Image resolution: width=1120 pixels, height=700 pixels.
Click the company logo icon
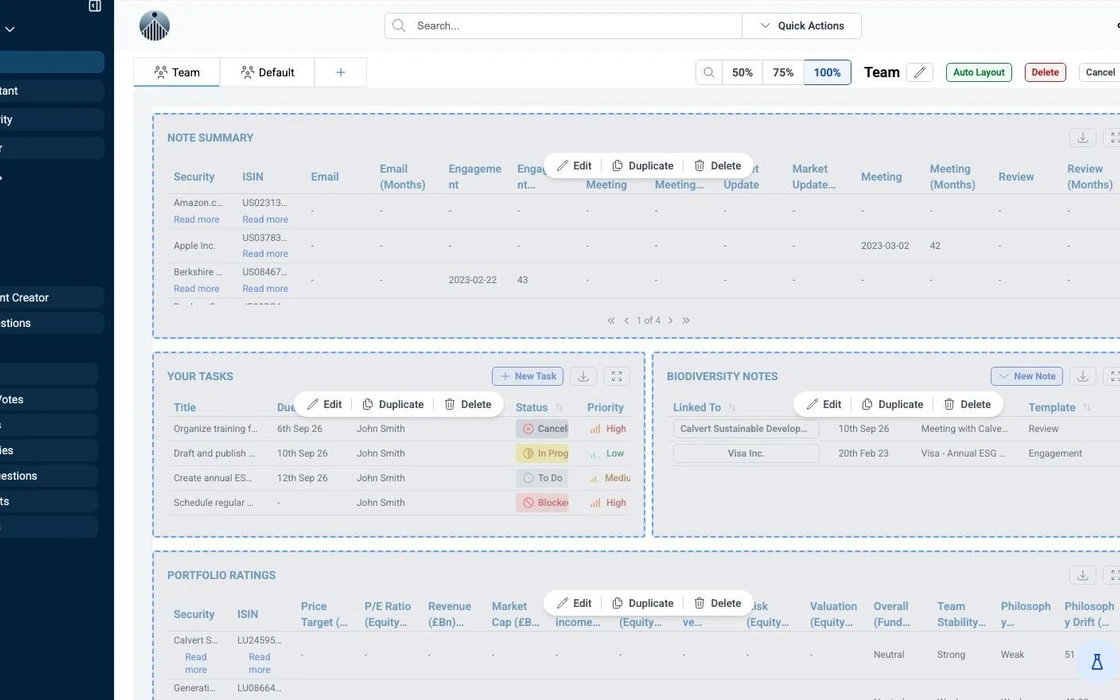(154, 26)
